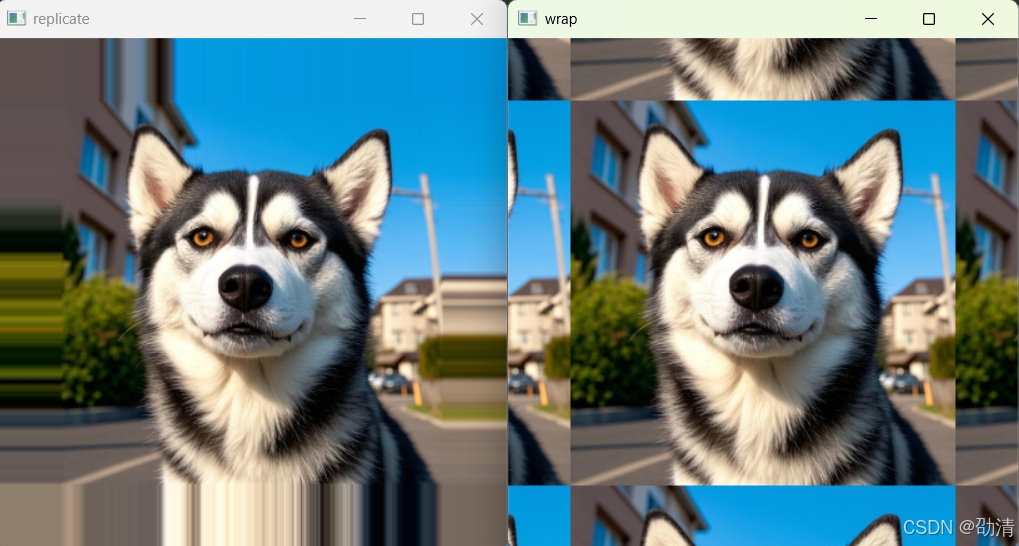Maximize the wrap window
The image size is (1019, 546).
(929, 19)
